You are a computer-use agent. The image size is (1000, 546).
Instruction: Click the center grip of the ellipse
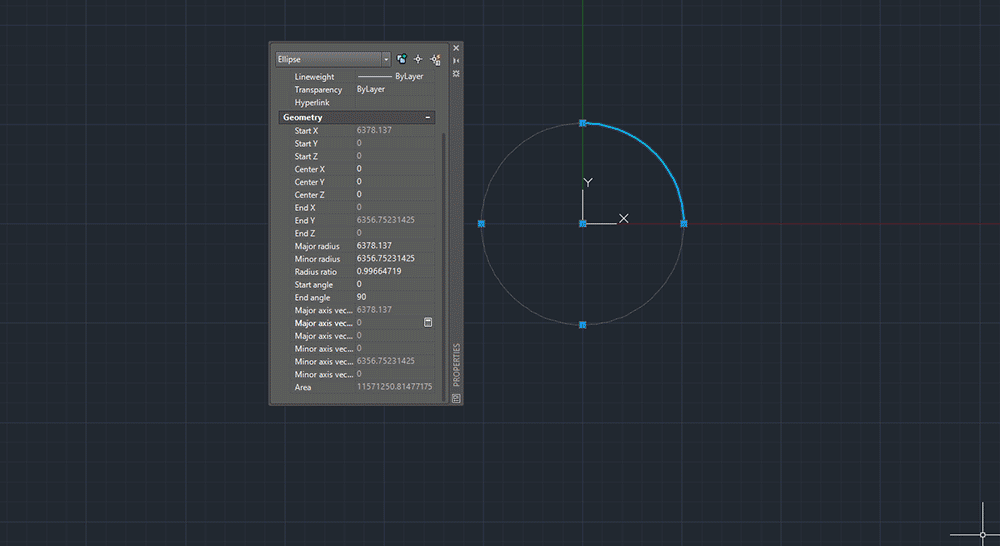[583, 224]
